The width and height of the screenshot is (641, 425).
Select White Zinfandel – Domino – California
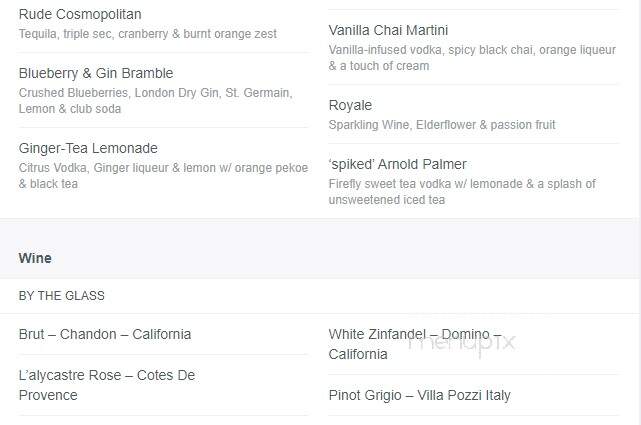click(415, 344)
